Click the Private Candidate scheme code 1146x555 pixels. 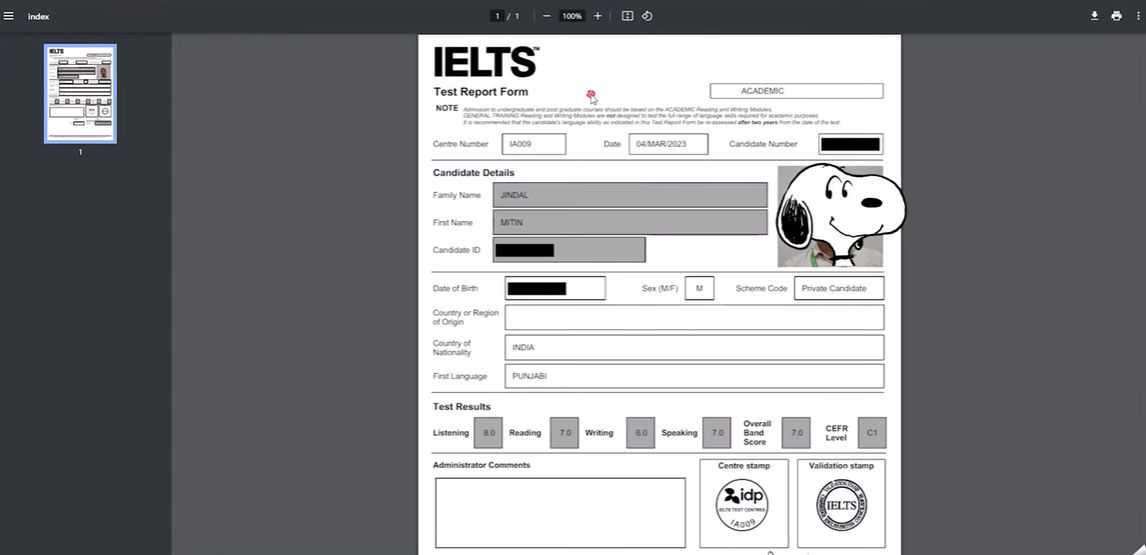(x=839, y=288)
